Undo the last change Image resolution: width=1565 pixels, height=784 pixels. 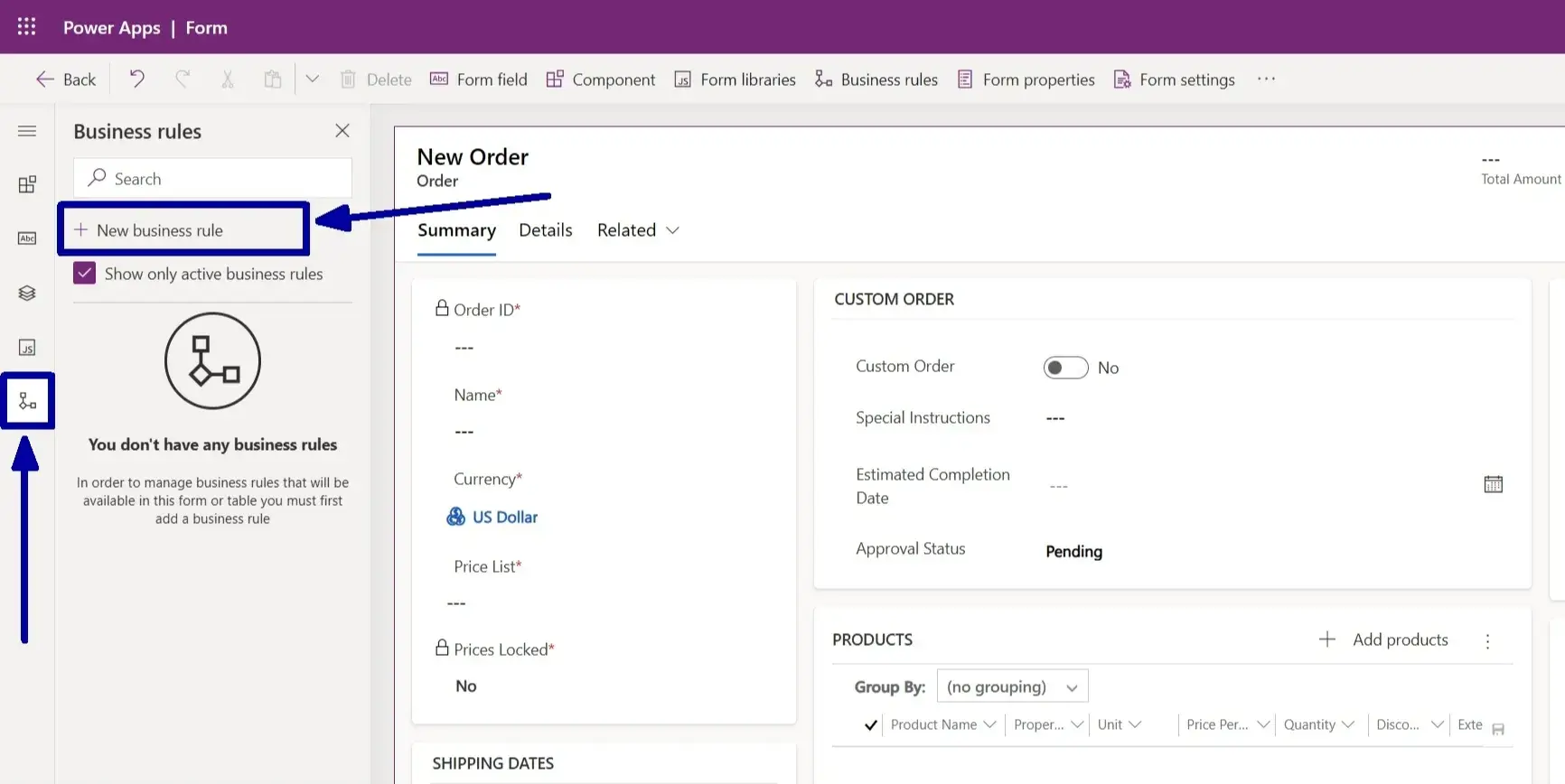[137, 79]
